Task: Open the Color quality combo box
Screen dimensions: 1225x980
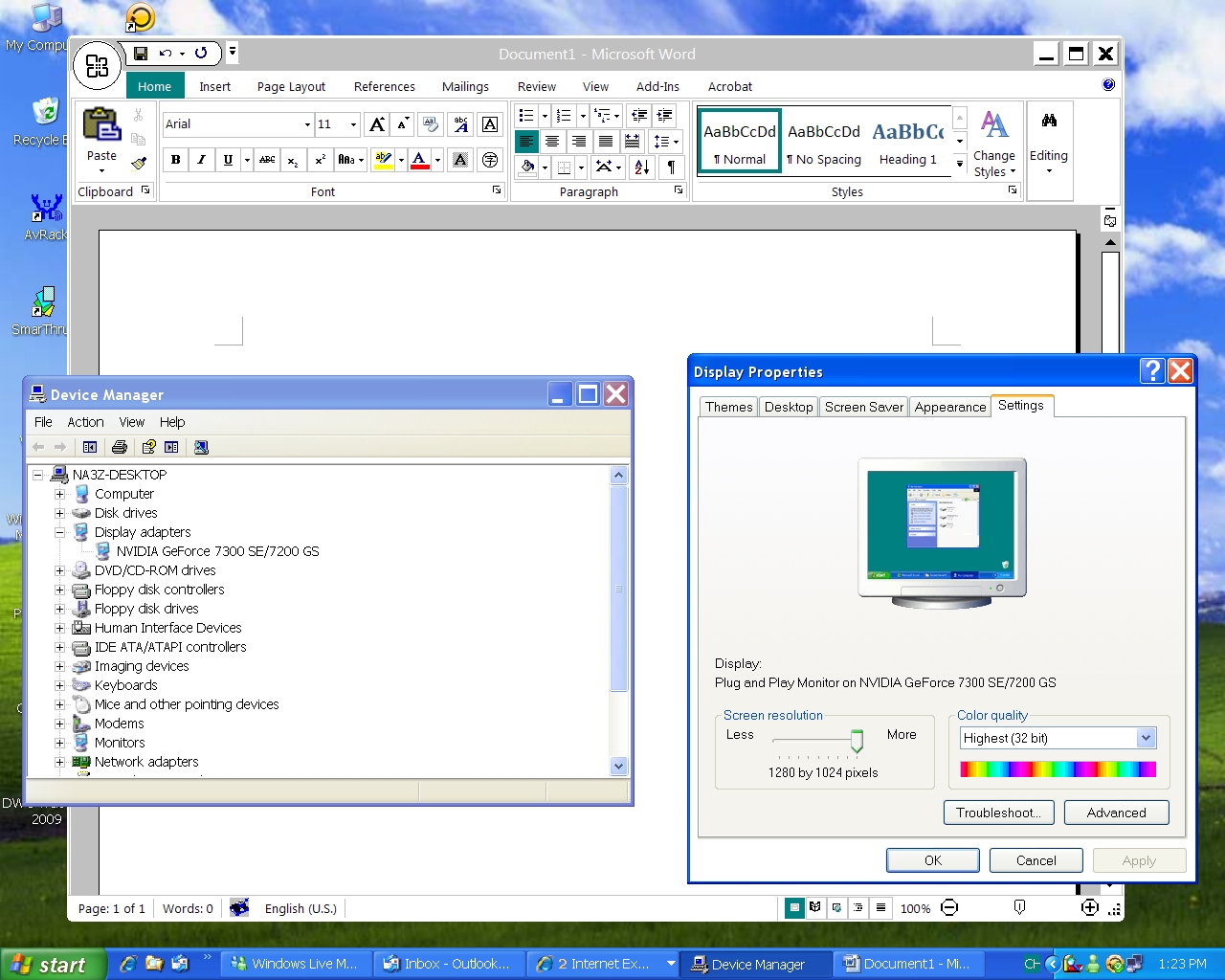Action: 1058,738
